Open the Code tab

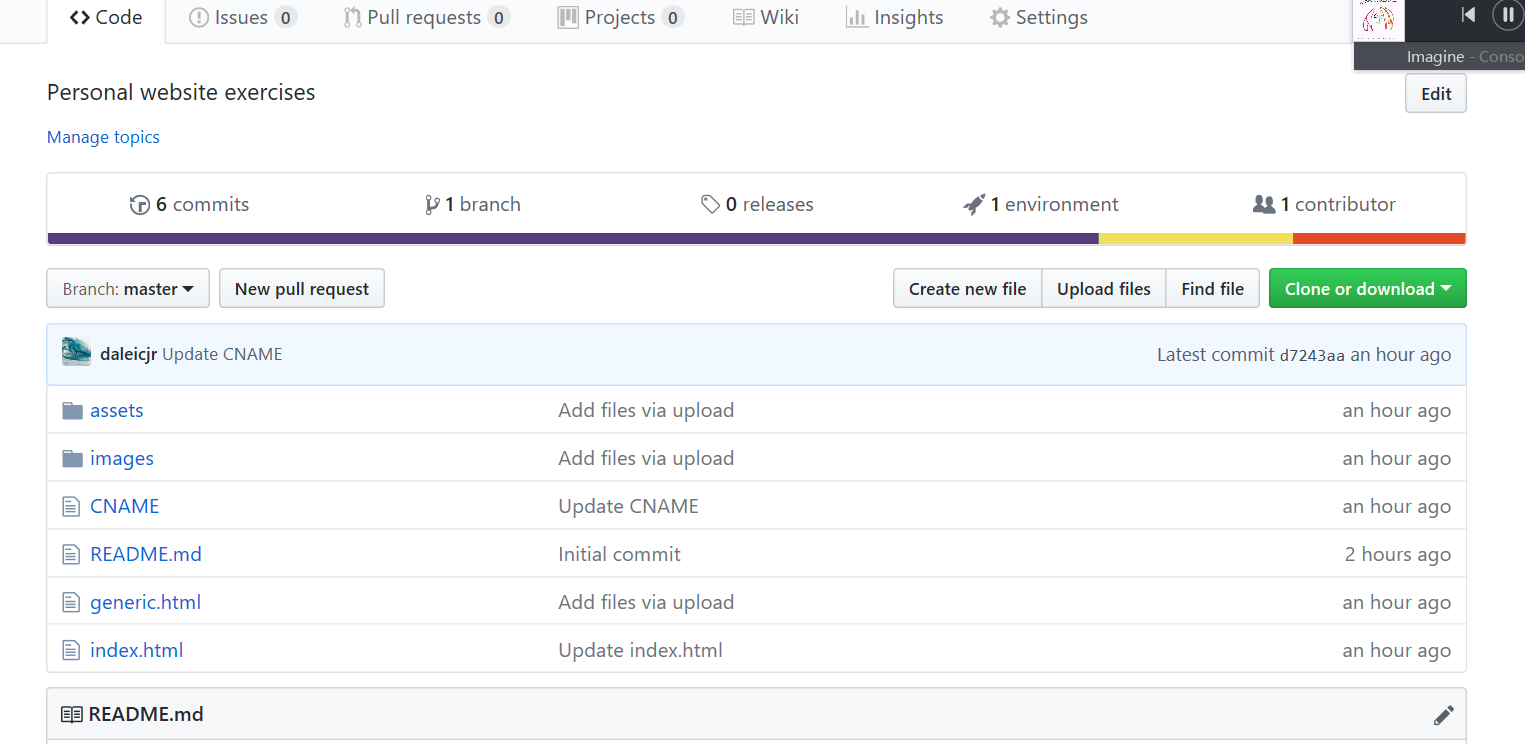tap(106, 18)
